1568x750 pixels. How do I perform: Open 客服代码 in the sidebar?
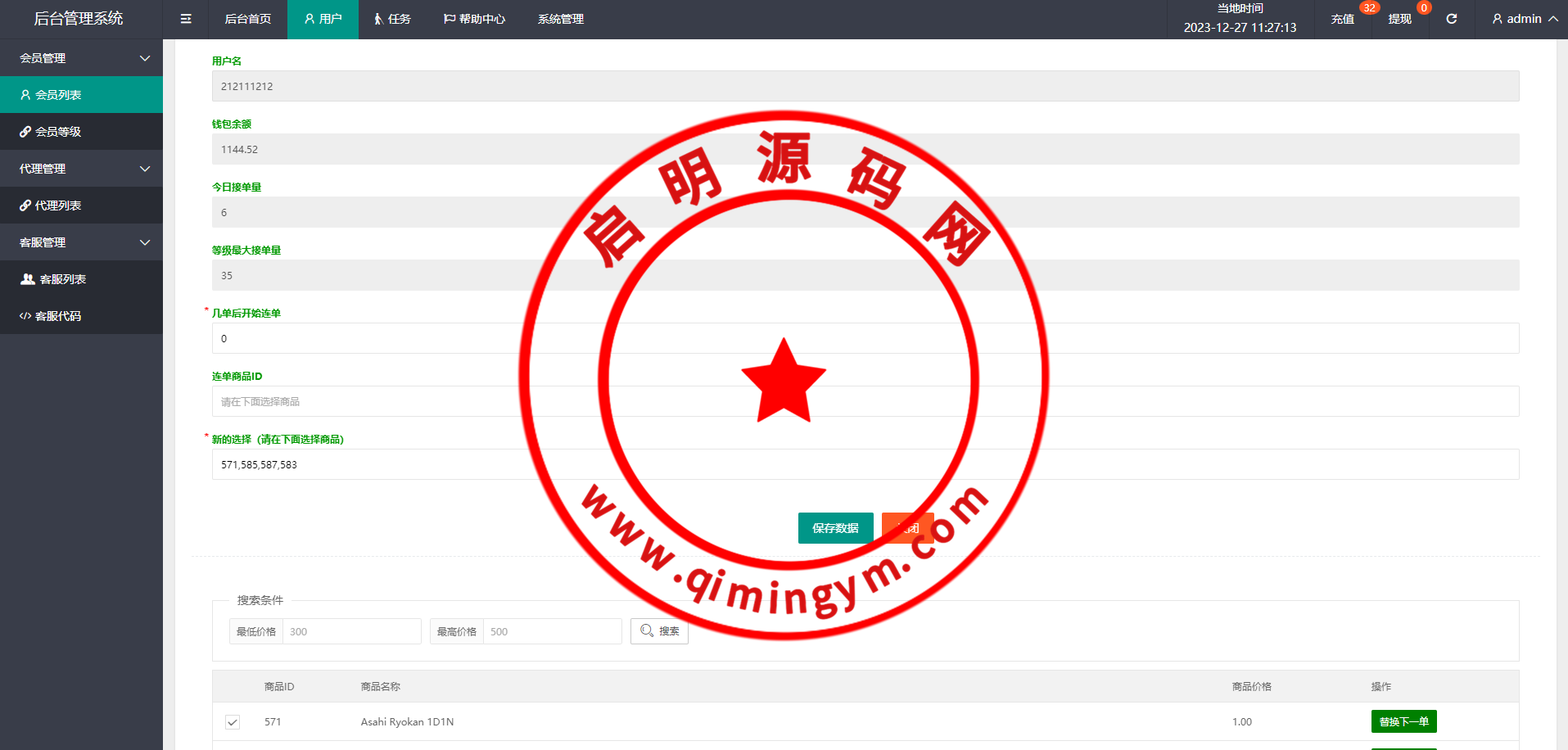pos(57,316)
